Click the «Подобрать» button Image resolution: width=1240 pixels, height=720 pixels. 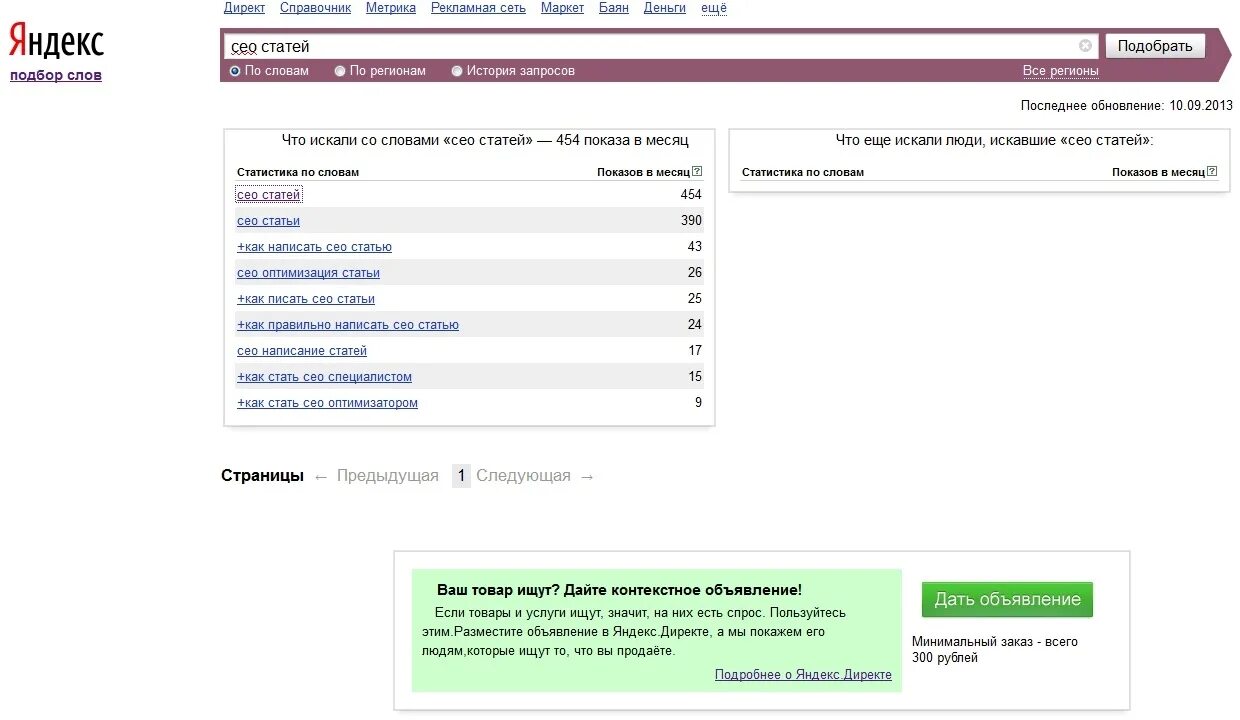tap(1155, 45)
